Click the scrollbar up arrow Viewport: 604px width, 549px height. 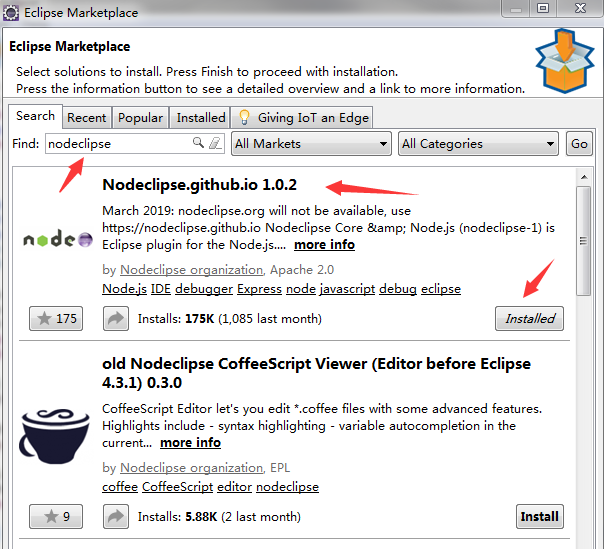click(584, 177)
